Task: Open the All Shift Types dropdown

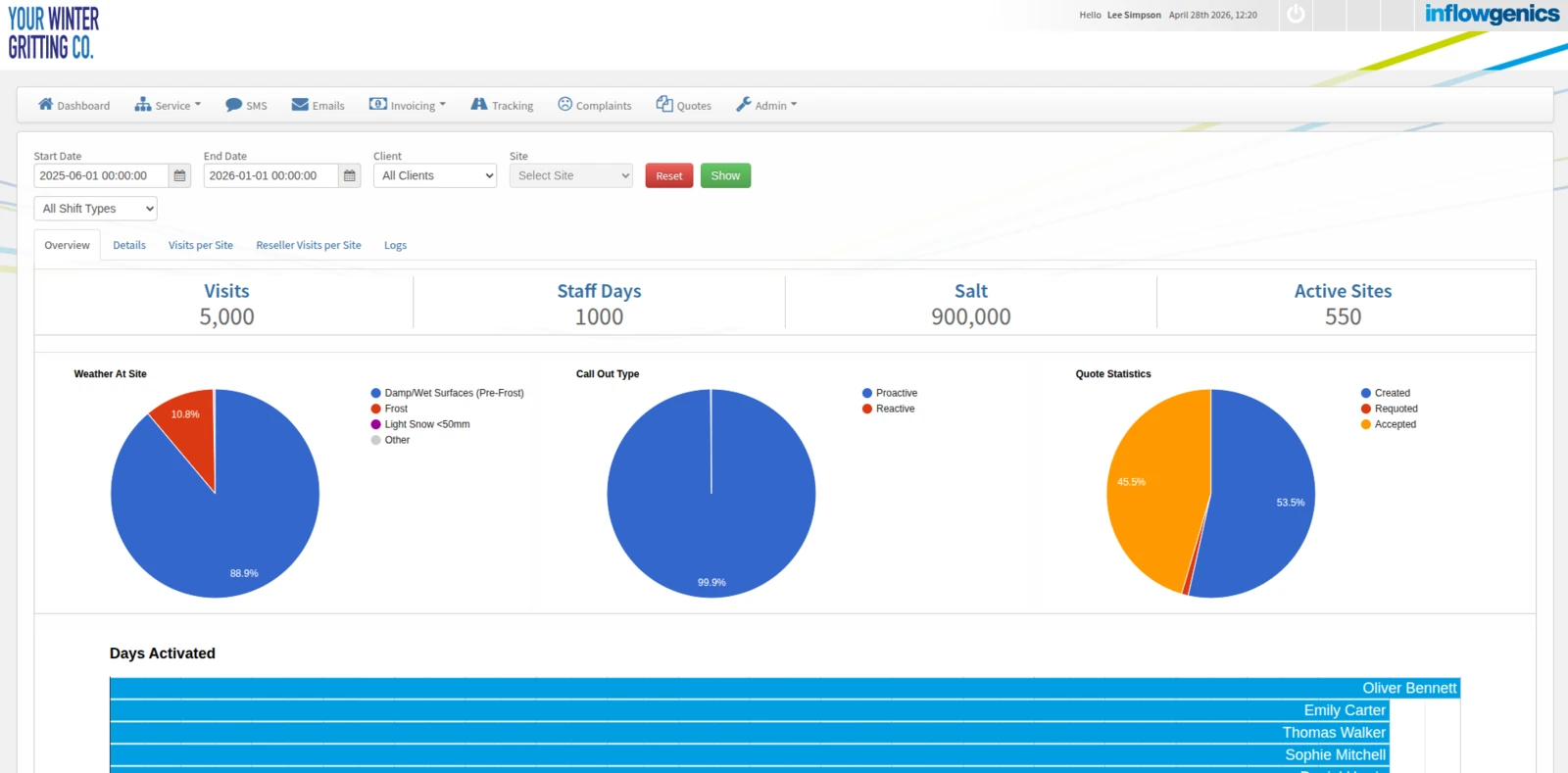Action: [x=95, y=209]
